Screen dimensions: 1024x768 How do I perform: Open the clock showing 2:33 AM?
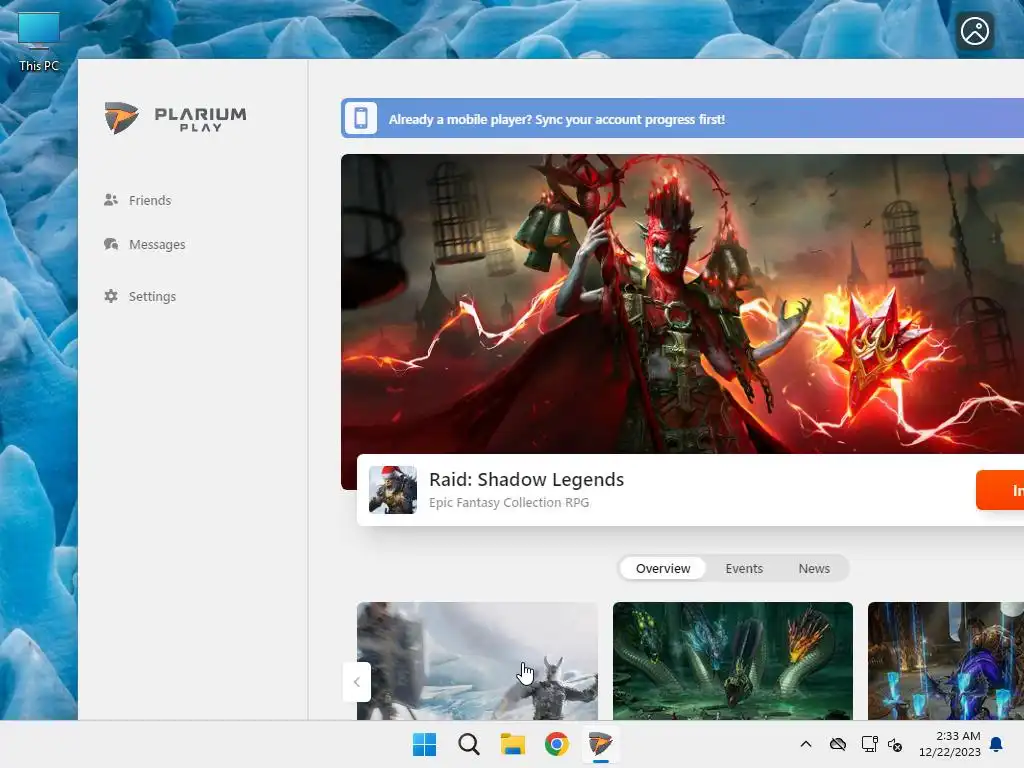tap(950, 744)
